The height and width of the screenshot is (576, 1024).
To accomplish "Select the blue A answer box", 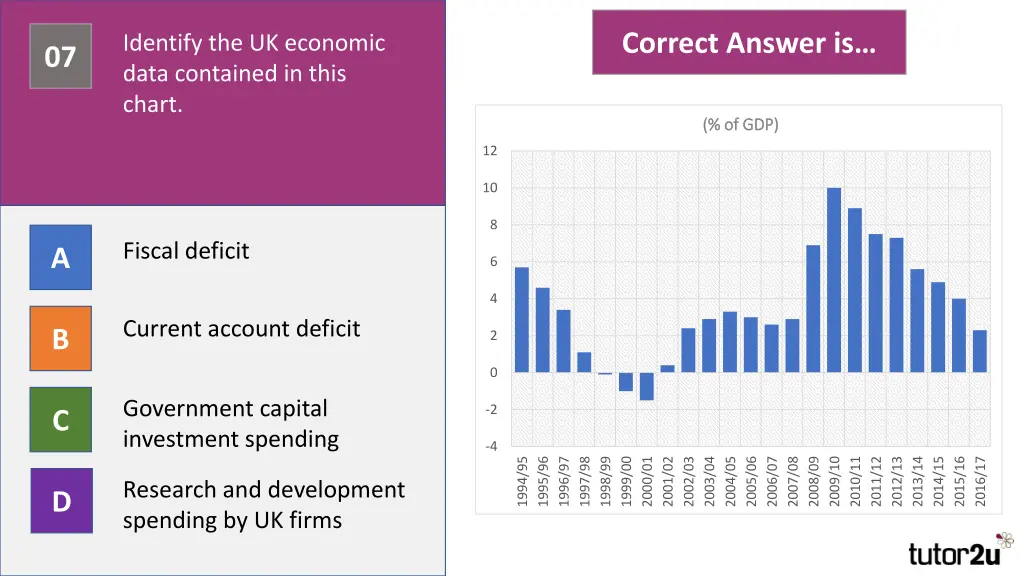I will (x=61, y=257).
